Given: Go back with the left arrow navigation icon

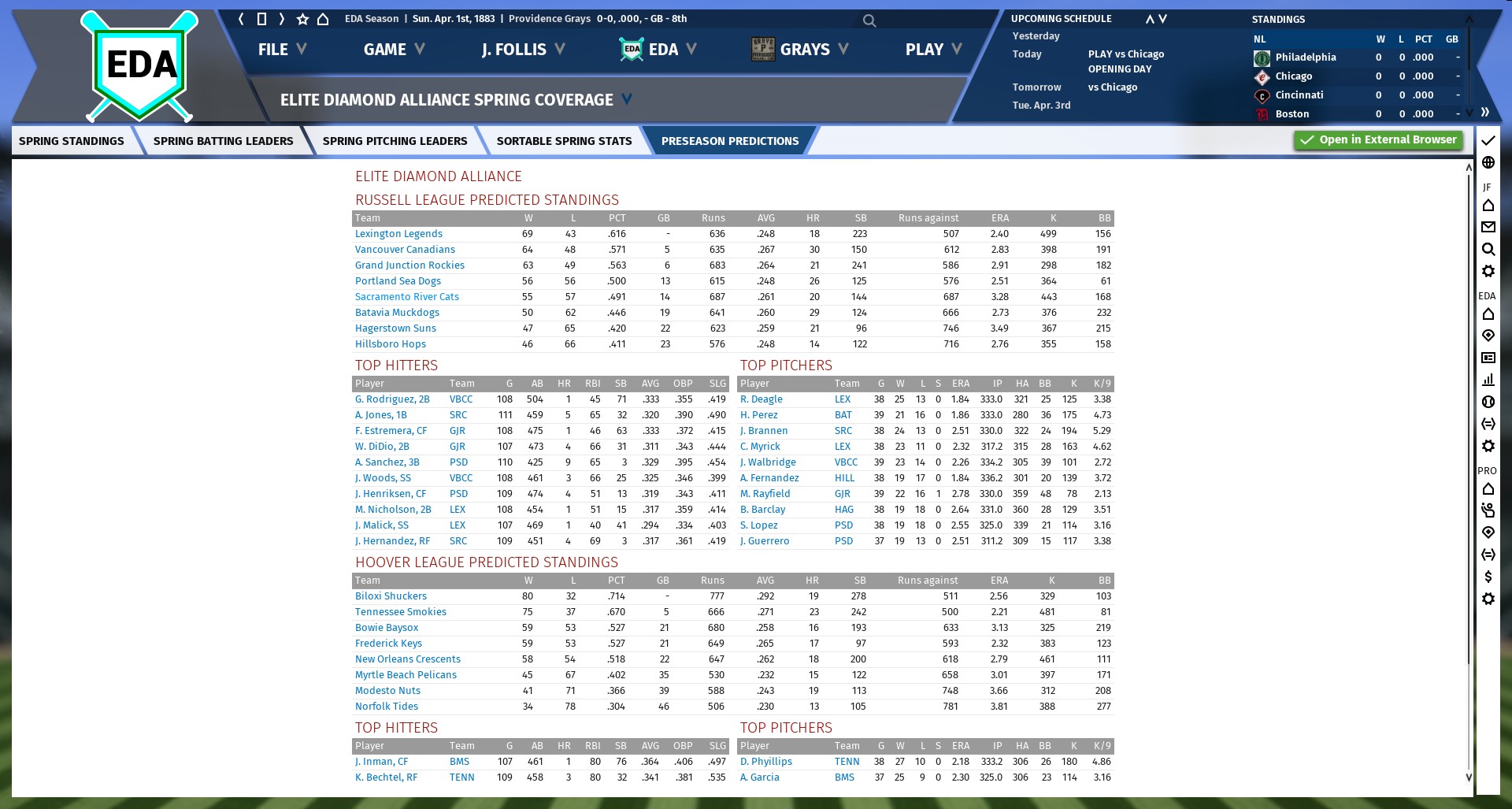Looking at the screenshot, I should click(x=242, y=19).
